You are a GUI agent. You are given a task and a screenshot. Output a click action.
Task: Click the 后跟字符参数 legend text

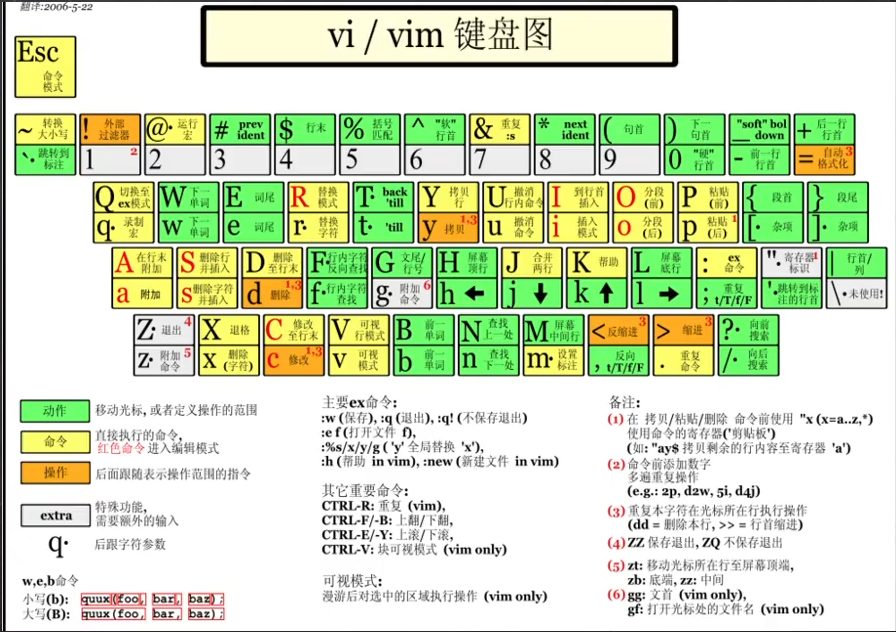pos(130,544)
